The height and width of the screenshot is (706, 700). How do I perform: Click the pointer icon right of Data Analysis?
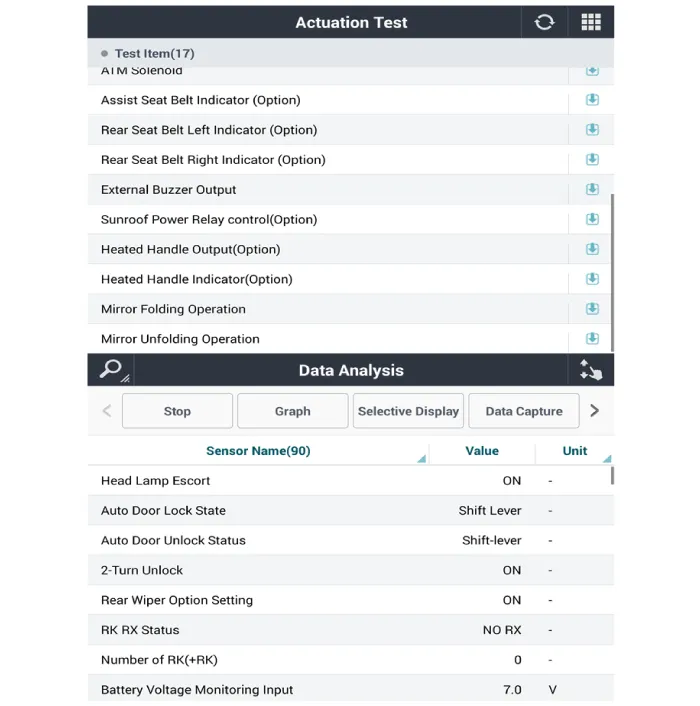[590, 370]
